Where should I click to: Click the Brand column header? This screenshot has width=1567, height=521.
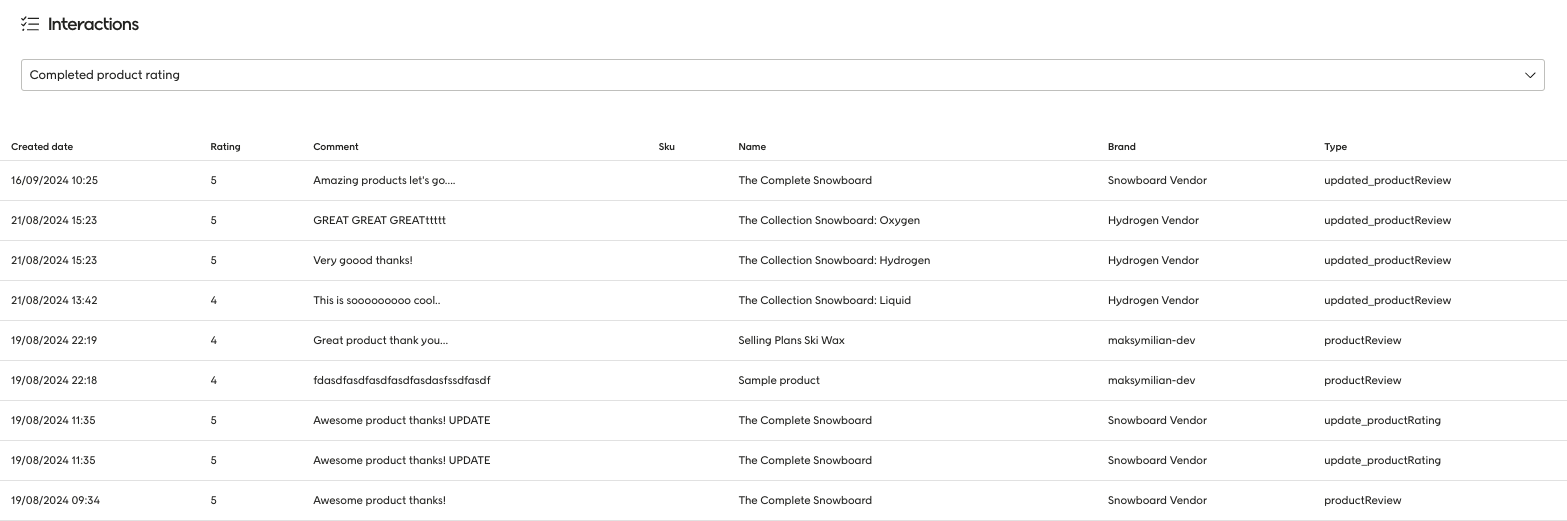pos(1122,147)
